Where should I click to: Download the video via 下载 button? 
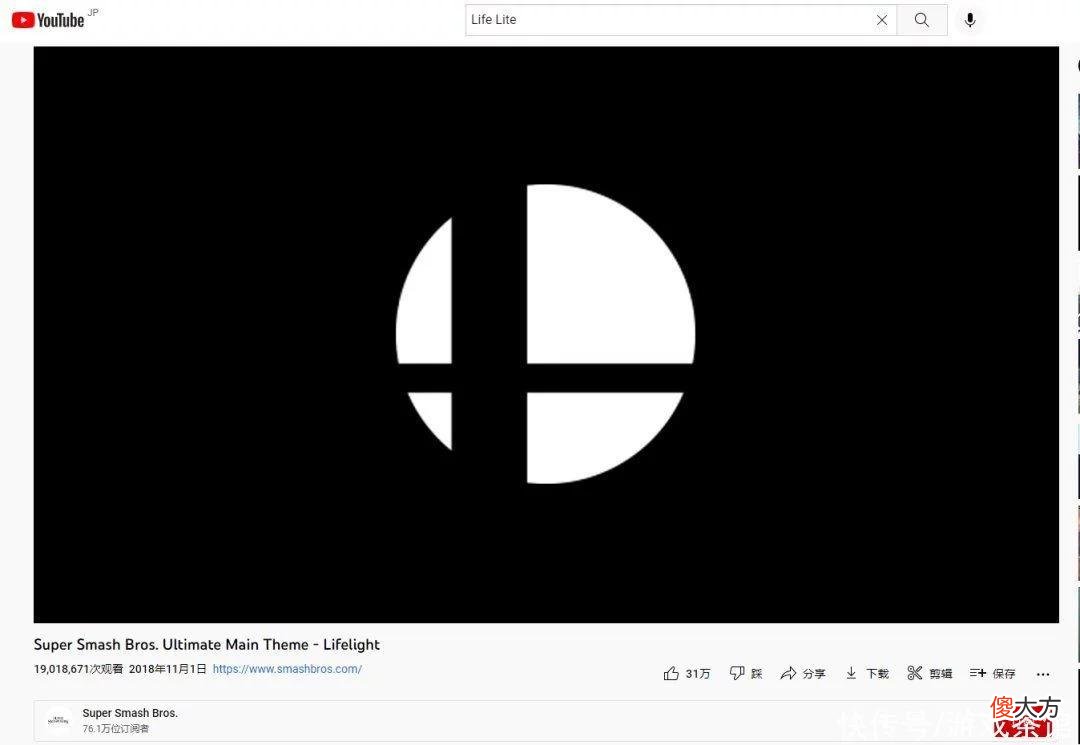pyautogui.click(x=867, y=673)
